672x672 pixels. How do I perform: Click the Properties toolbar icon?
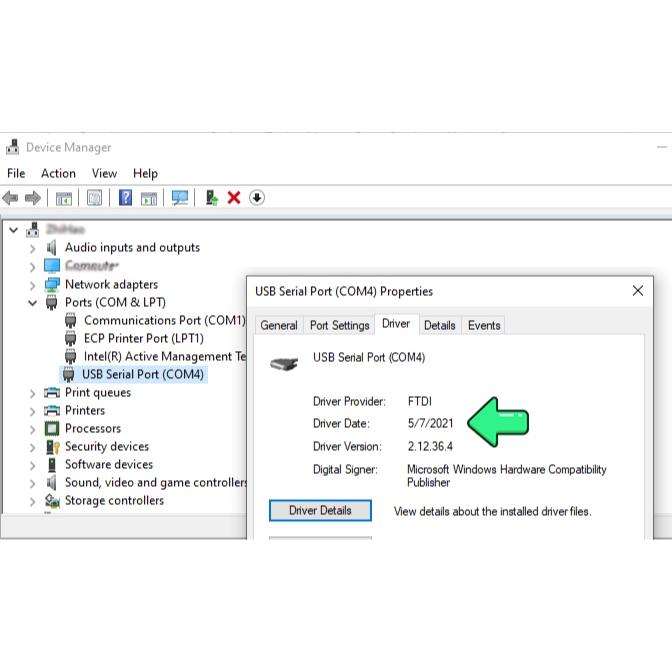[94, 198]
